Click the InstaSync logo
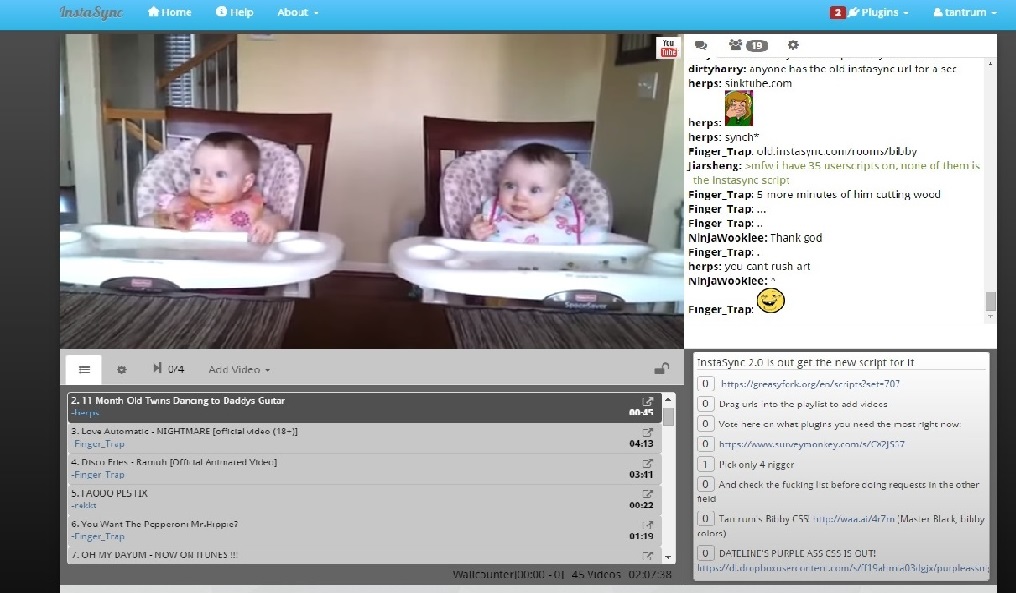The height and width of the screenshot is (593, 1016). click(91, 12)
